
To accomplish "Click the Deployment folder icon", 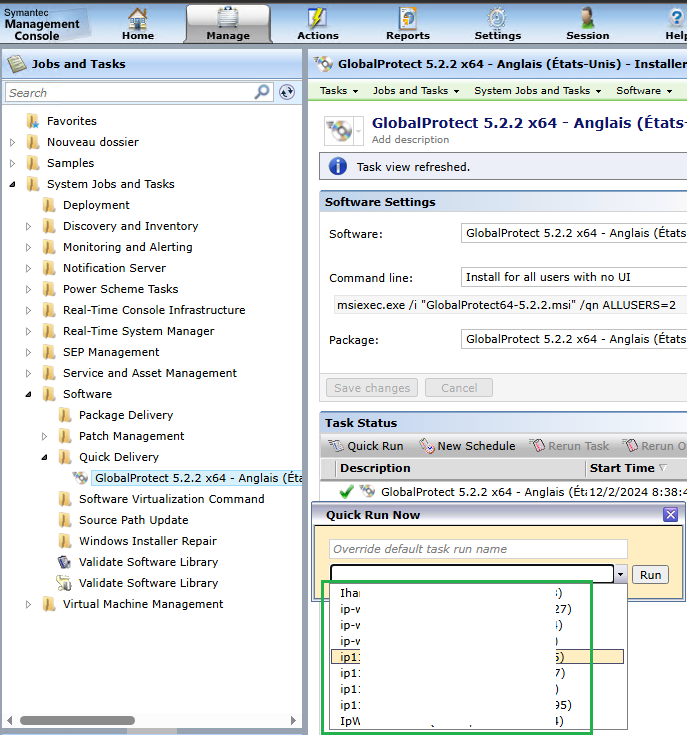I will (49, 205).
